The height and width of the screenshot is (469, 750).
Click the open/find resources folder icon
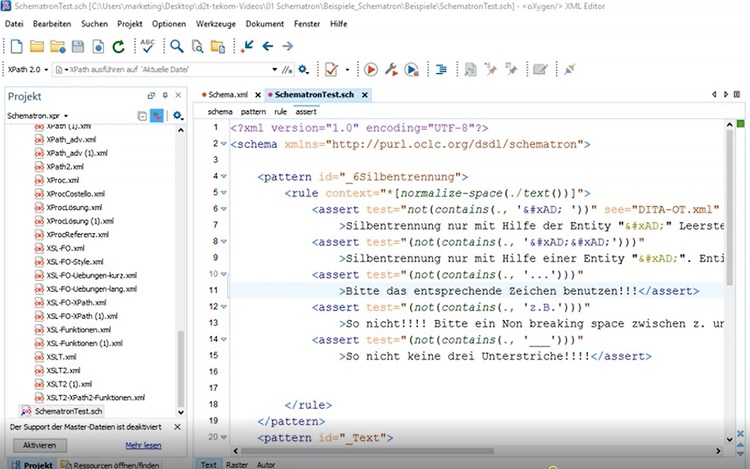pos(218,46)
